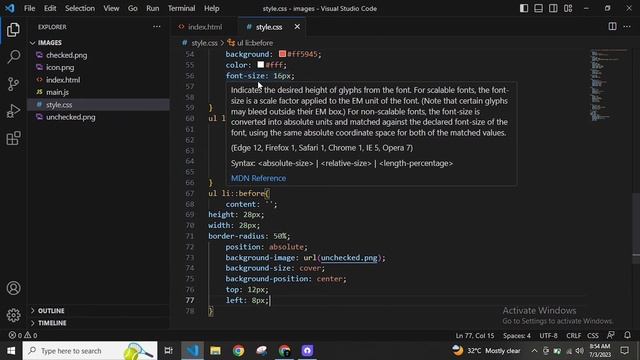Image resolution: width=640 pixels, height=360 pixels.
Task: Open editor more actions menu
Action: tap(627, 27)
